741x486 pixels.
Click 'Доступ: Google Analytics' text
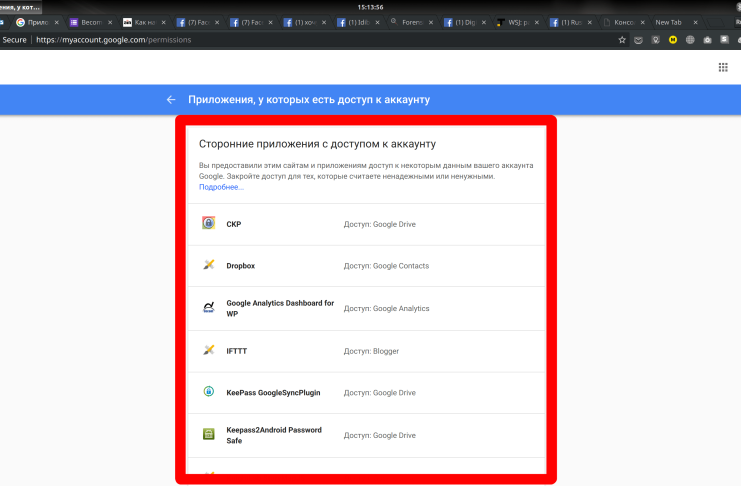point(387,309)
